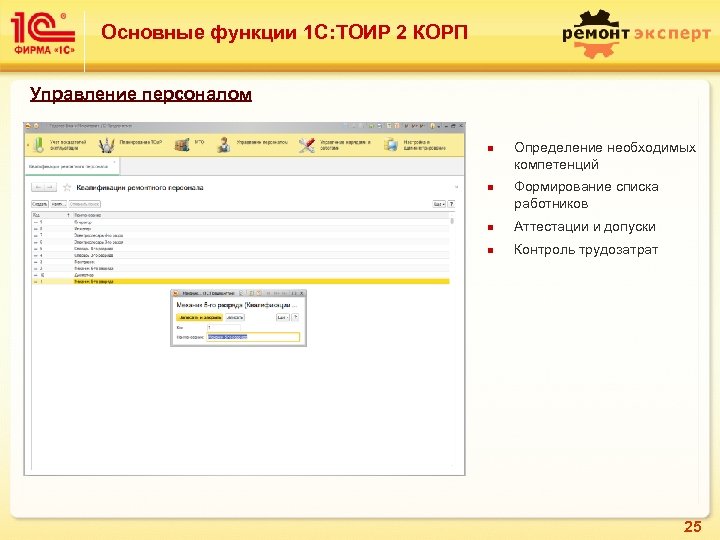
Task: Click the Формирование списка работников bullet text
Action: coord(586,195)
